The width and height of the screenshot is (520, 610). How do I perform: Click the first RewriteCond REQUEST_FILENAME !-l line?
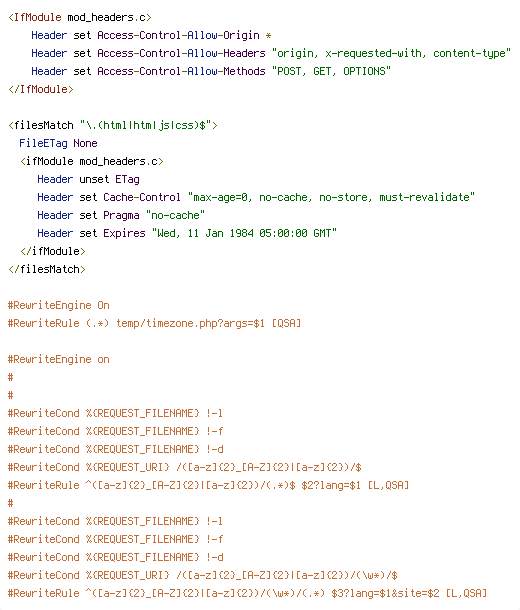(x=115, y=413)
